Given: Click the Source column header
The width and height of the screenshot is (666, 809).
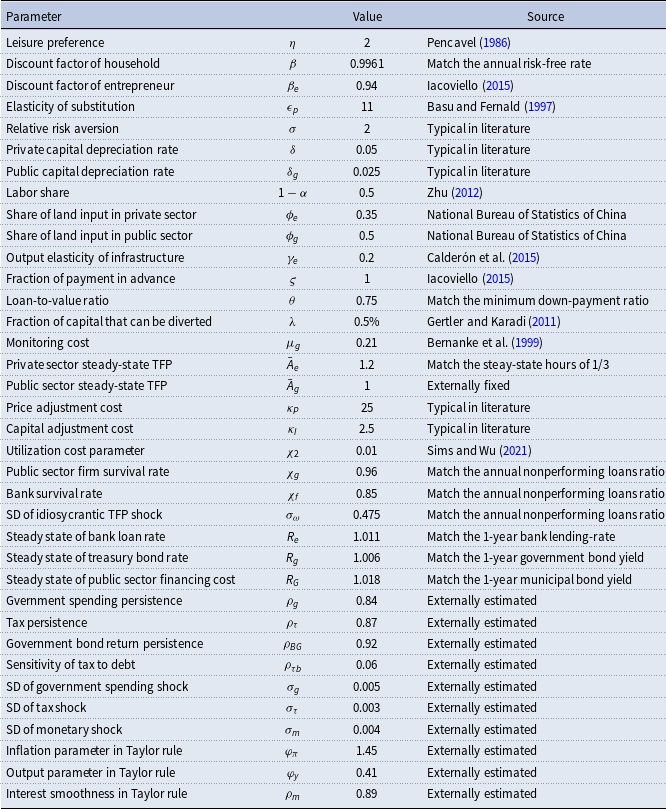Looking at the screenshot, I should point(545,17).
